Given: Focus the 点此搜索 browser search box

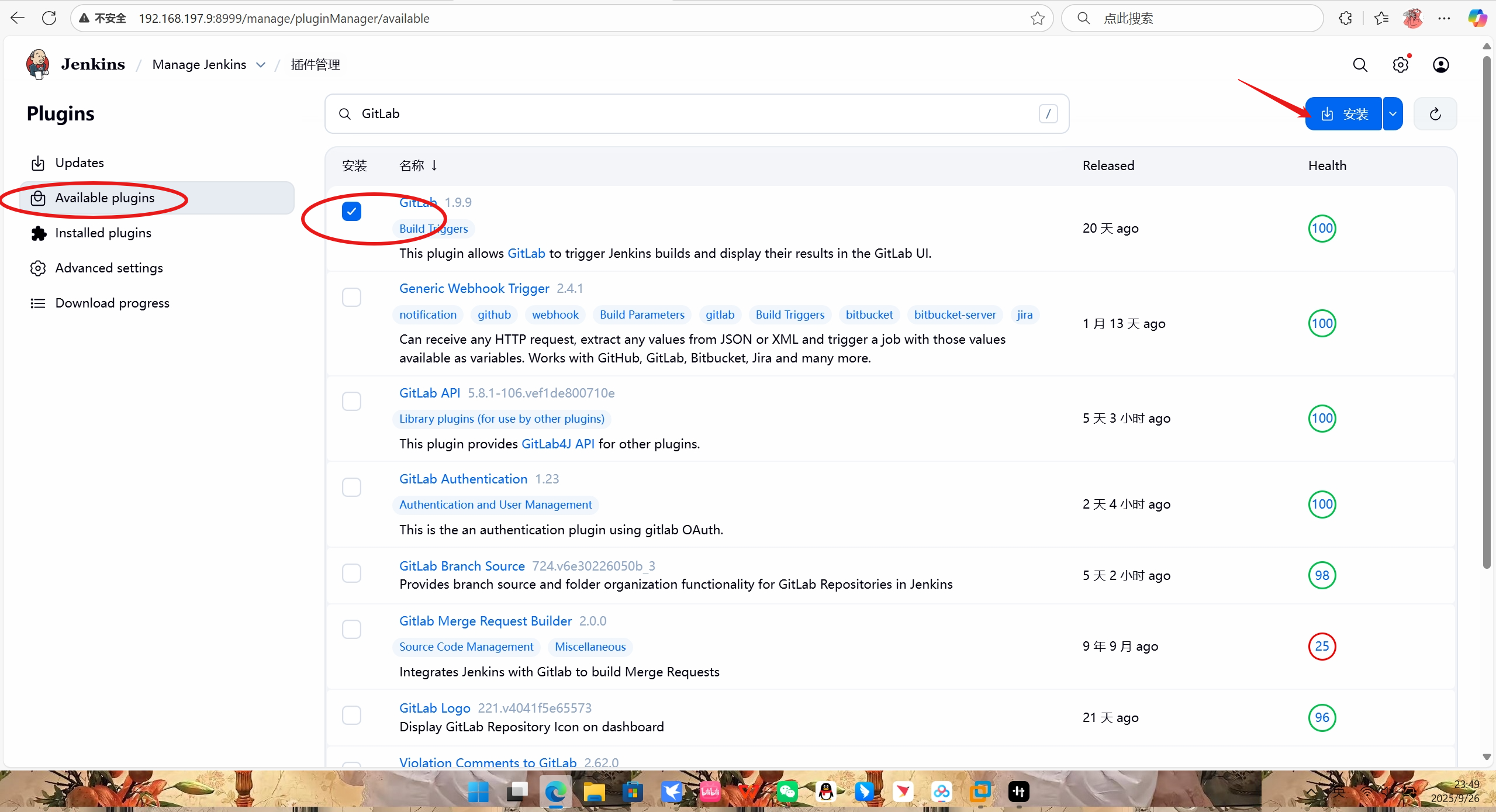Looking at the screenshot, I should (x=1193, y=18).
